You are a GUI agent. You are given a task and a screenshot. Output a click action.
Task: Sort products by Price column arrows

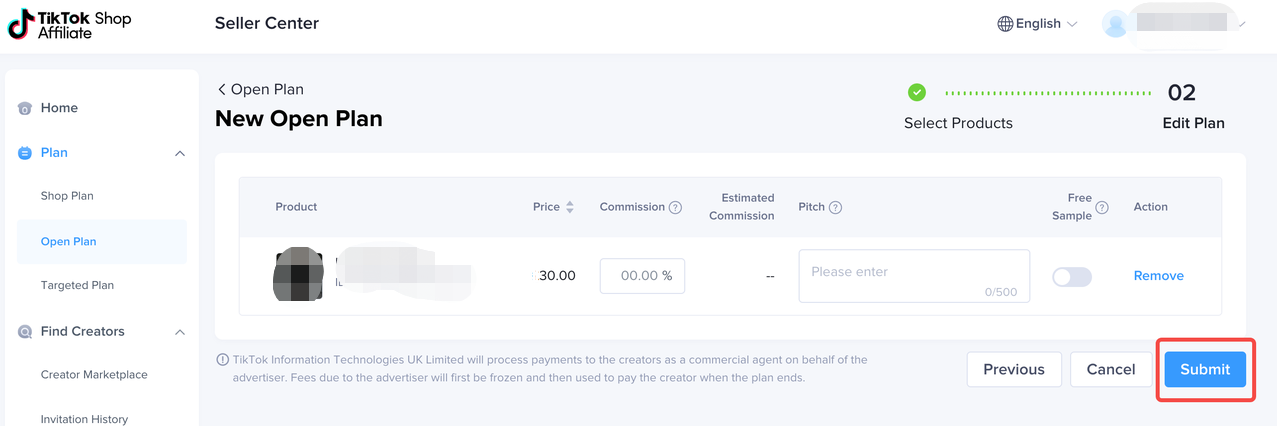[x=570, y=207]
